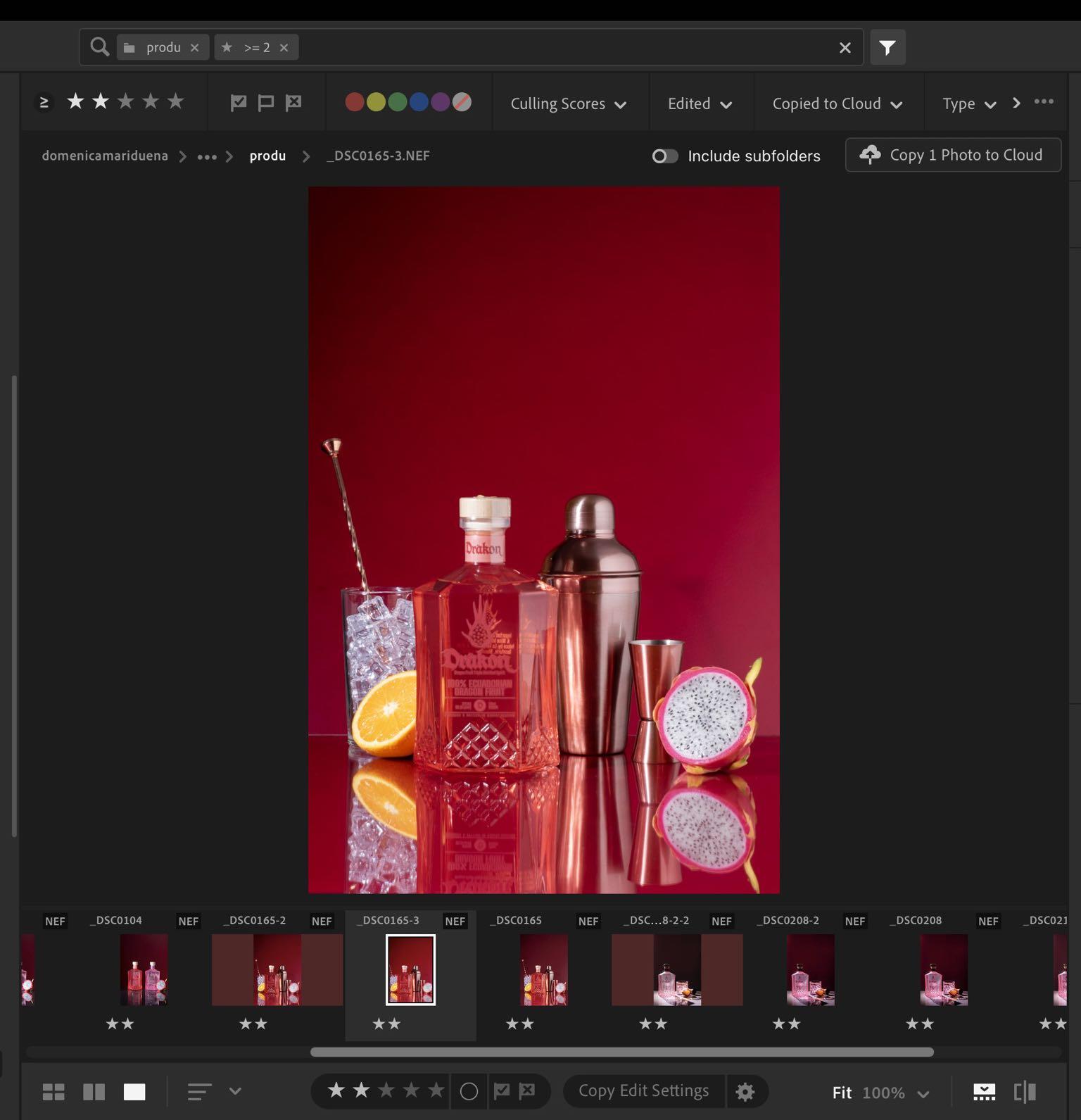The height and width of the screenshot is (1120, 1081).
Task: Set five star rating in bottom toolbar
Action: tap(436, 1090)
